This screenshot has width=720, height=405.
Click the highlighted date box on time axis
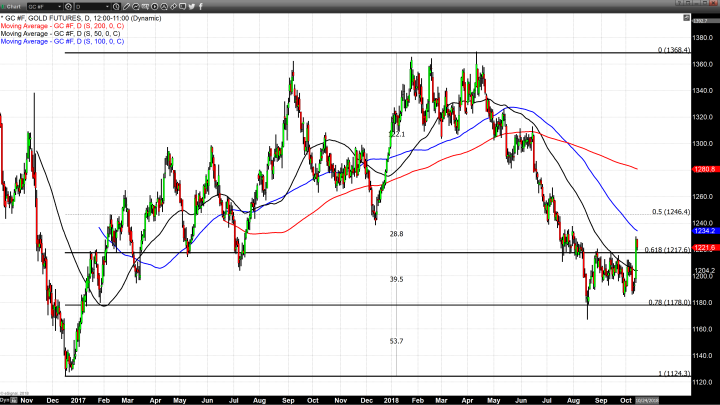coord(647,400)
